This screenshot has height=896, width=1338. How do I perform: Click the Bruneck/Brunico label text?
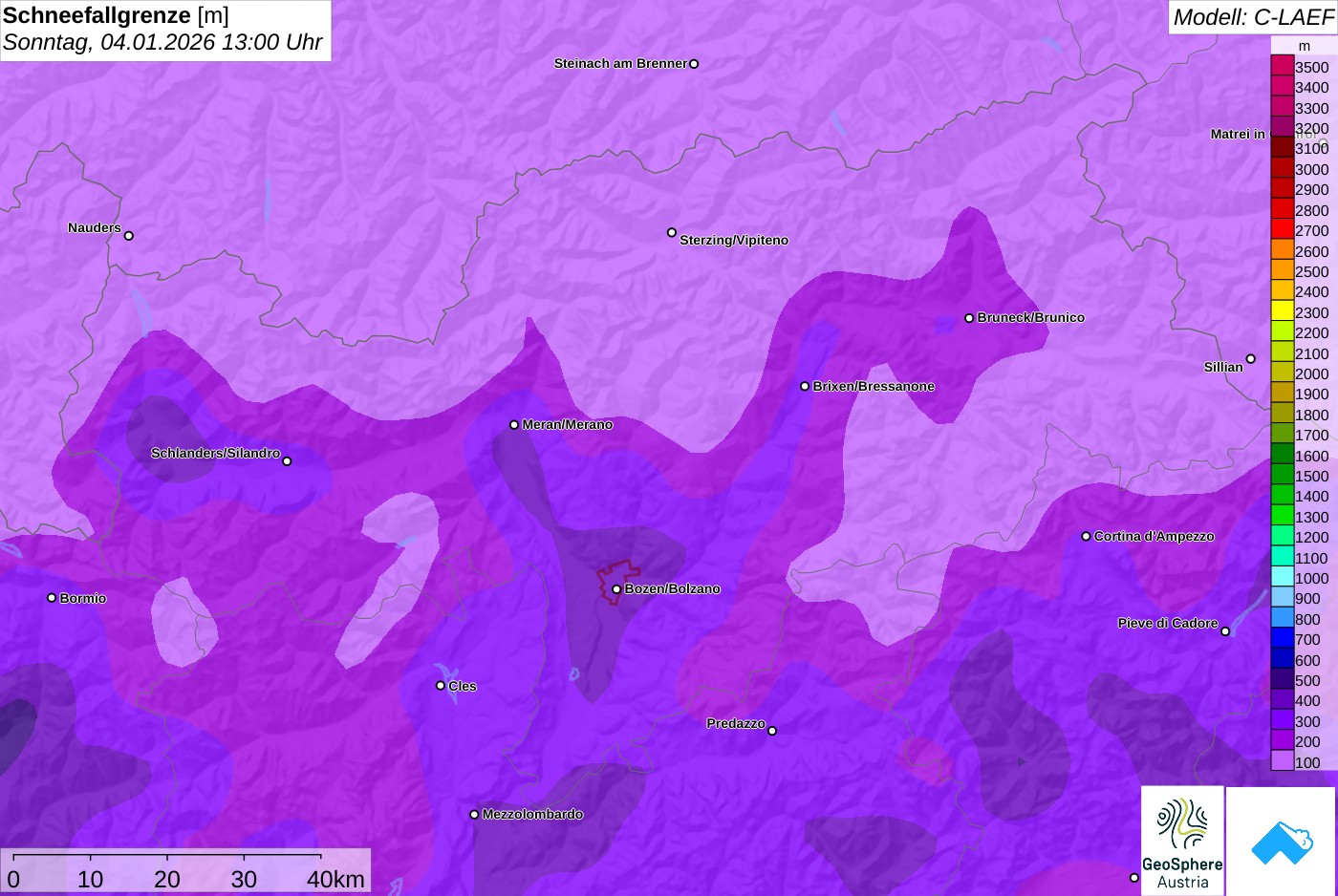(x=1031, y=318)
